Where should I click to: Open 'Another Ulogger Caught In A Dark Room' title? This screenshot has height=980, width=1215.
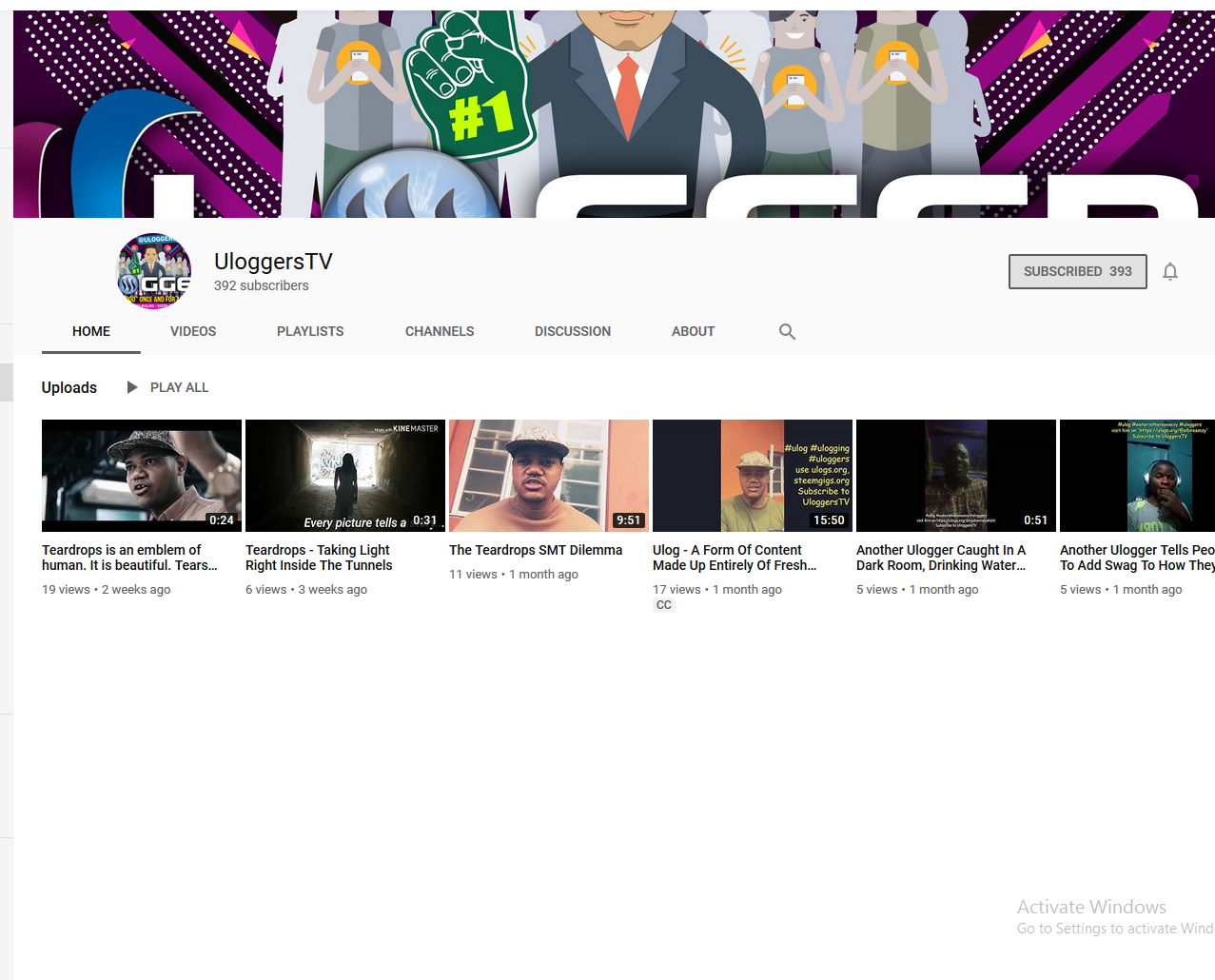tap(941, 558)
